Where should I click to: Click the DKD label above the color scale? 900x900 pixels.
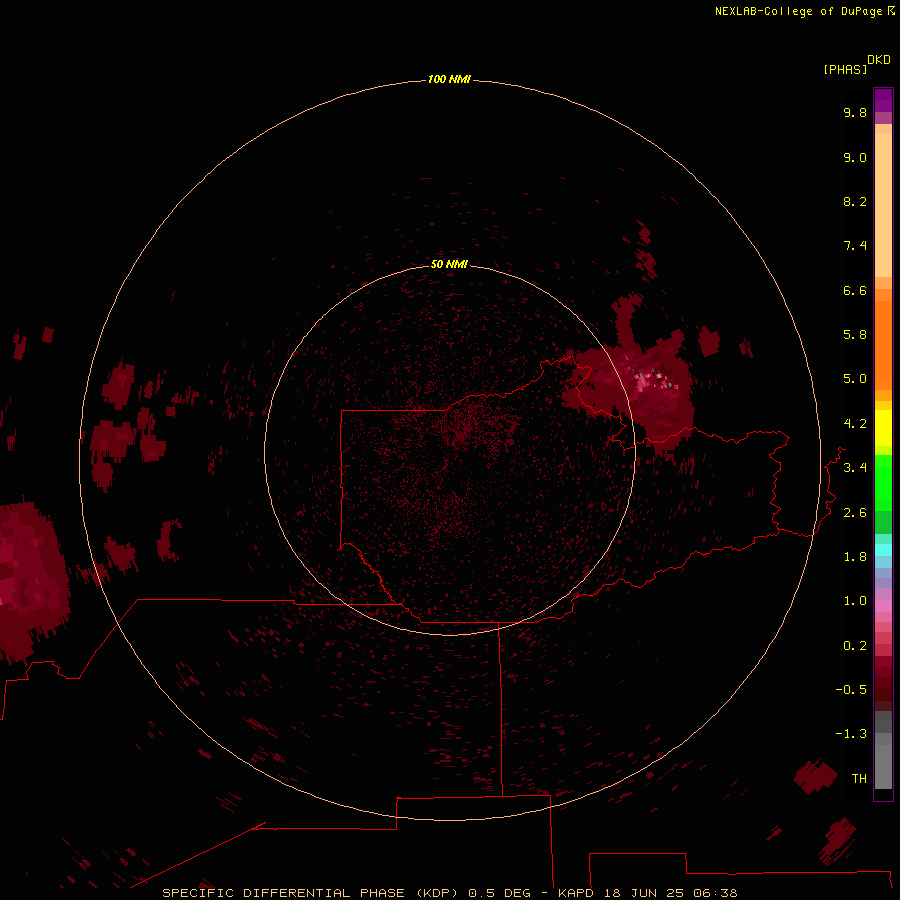coord(879,60)
